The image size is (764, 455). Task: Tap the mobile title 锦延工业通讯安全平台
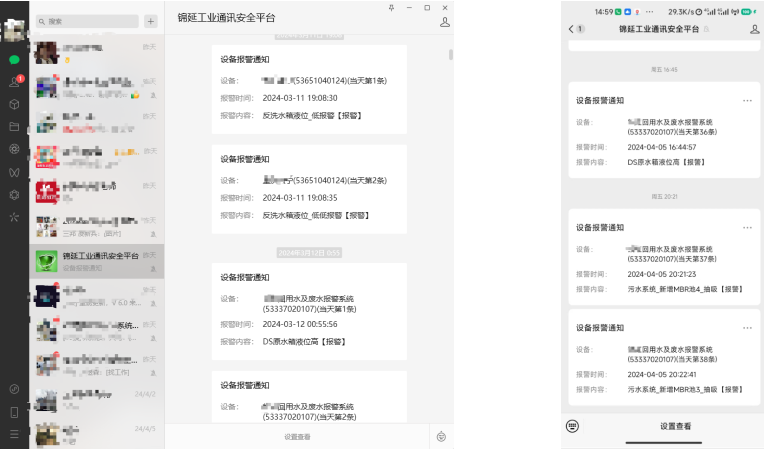click(659, 29)
